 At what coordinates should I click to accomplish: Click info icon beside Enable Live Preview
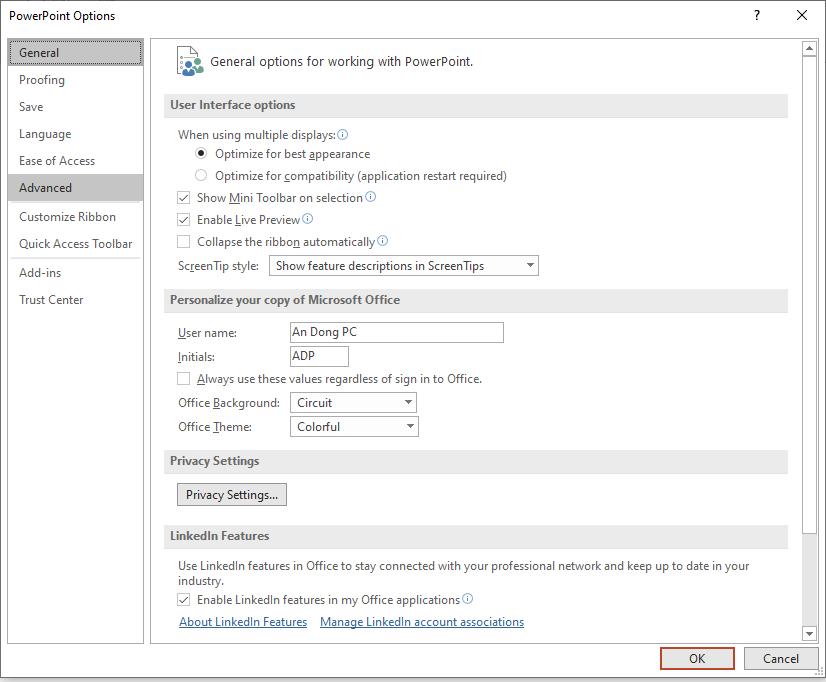tap(308, 219)
